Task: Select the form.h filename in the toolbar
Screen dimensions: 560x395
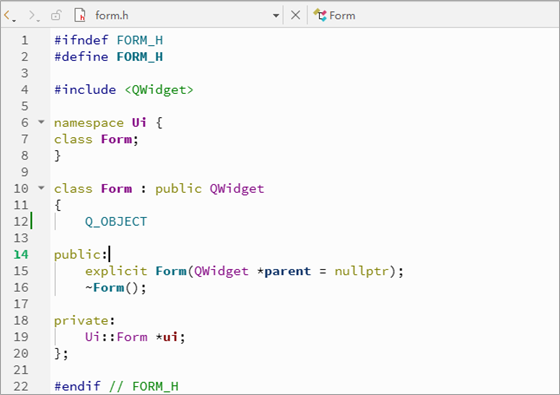Action: 112,16
